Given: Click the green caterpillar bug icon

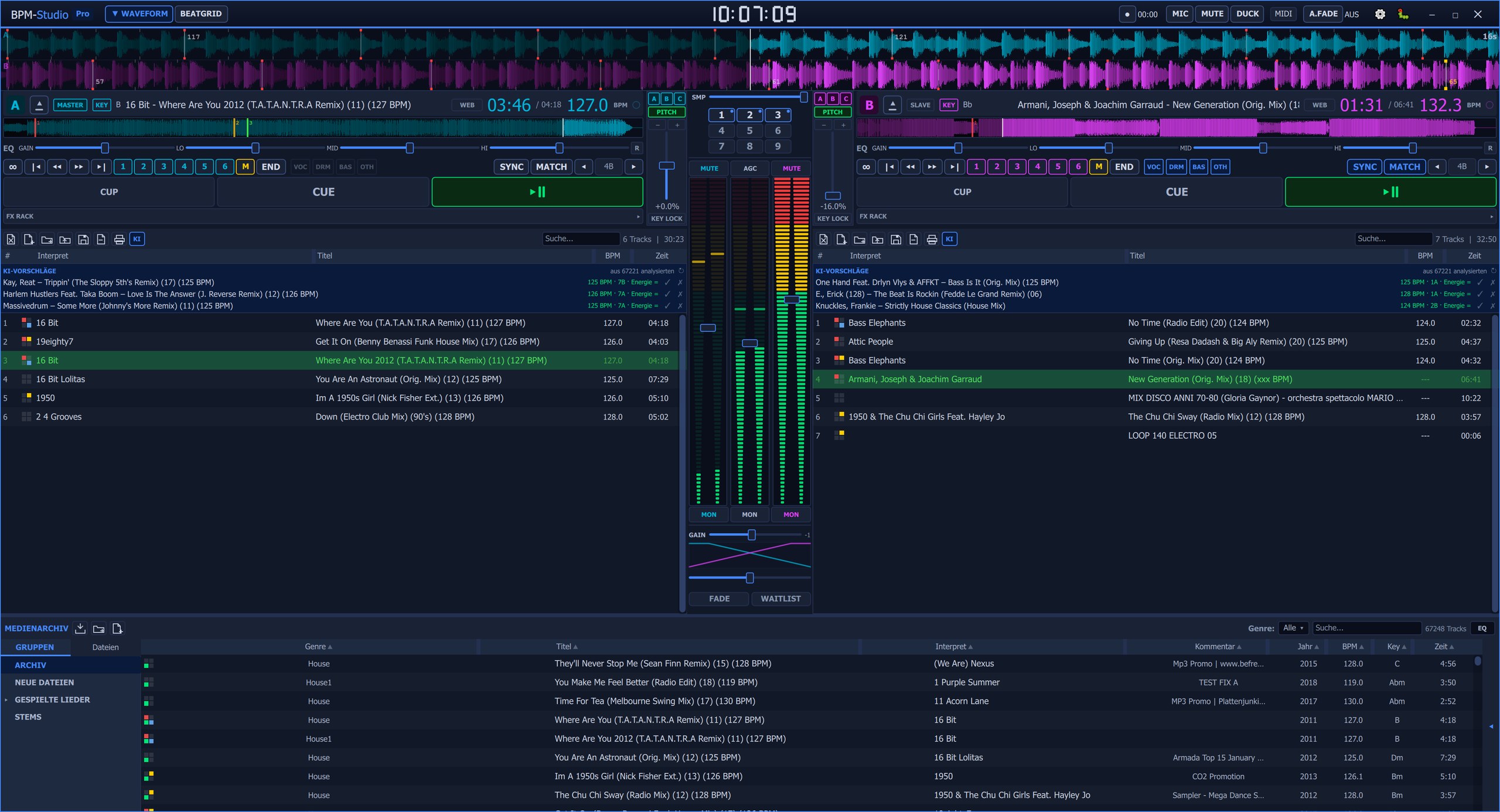Looking at the screenshot, I should pos(1403,14).
